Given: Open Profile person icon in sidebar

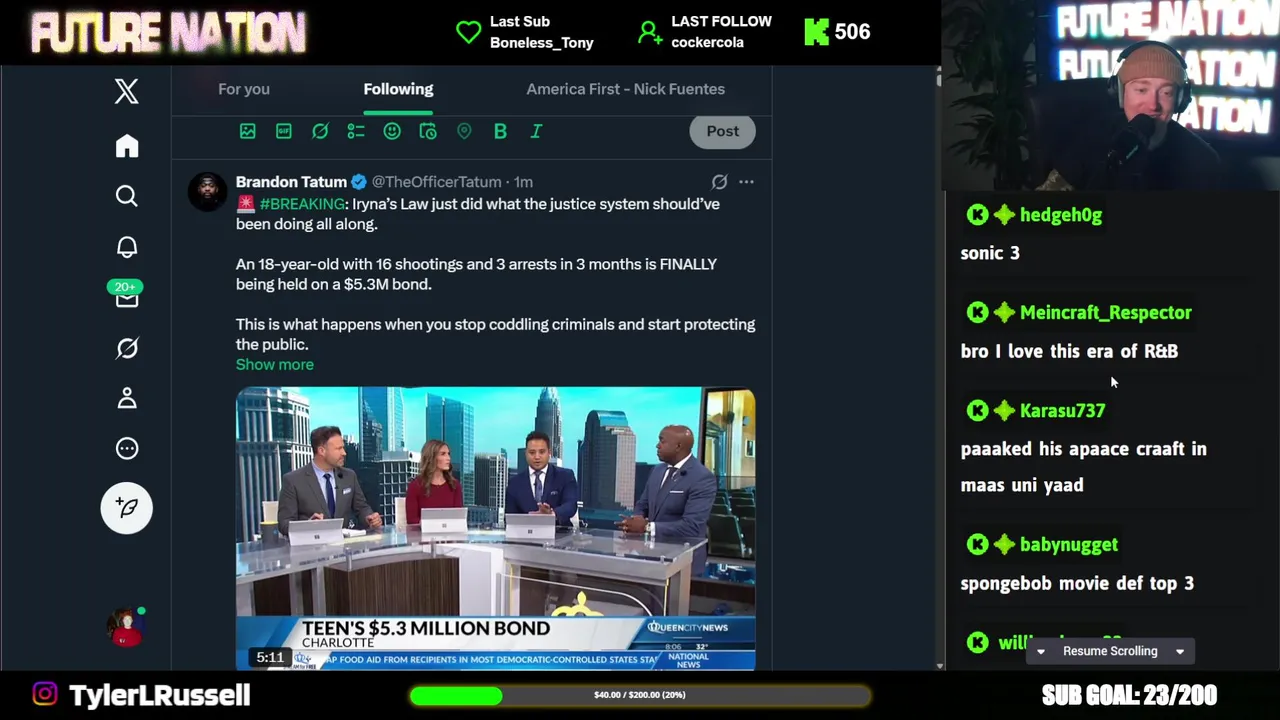Looking at the screenshot, I should coord(126,398).
